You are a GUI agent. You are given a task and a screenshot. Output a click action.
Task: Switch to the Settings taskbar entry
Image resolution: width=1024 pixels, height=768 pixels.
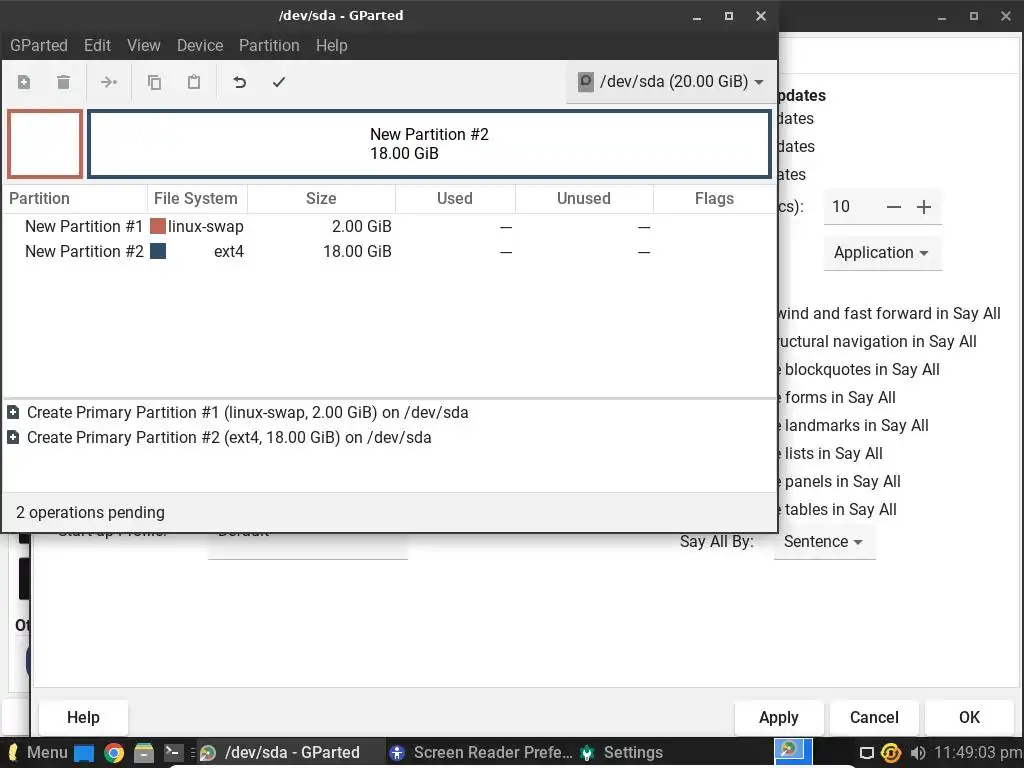pyautogui.click(x=622, y=753)
